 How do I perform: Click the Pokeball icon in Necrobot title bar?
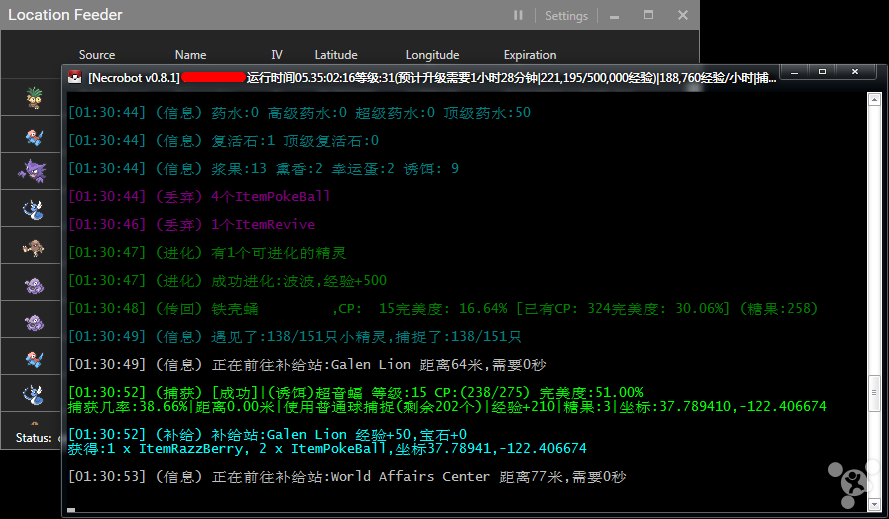tap(74, 77)
